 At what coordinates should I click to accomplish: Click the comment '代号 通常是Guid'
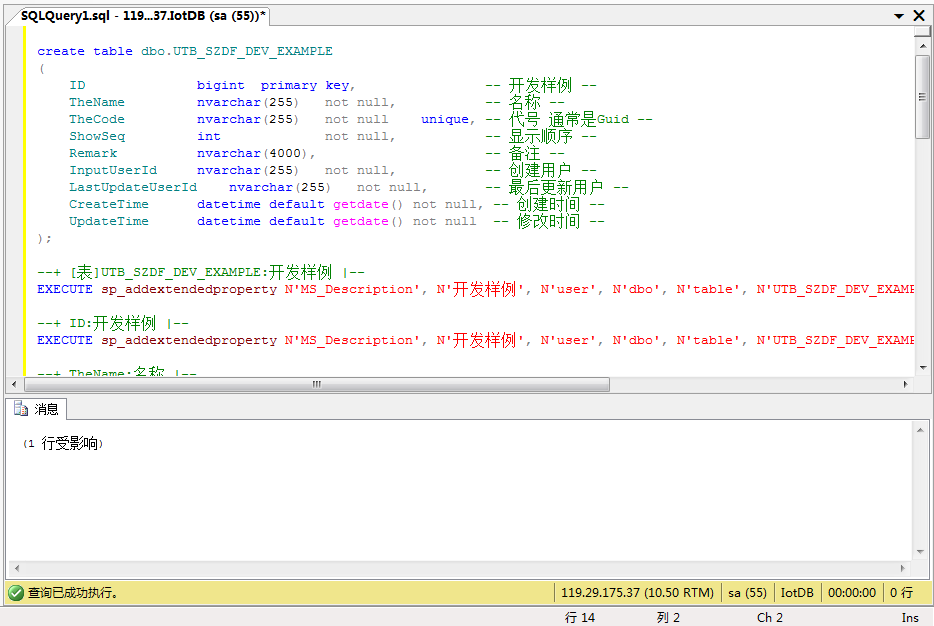(569, 119)
